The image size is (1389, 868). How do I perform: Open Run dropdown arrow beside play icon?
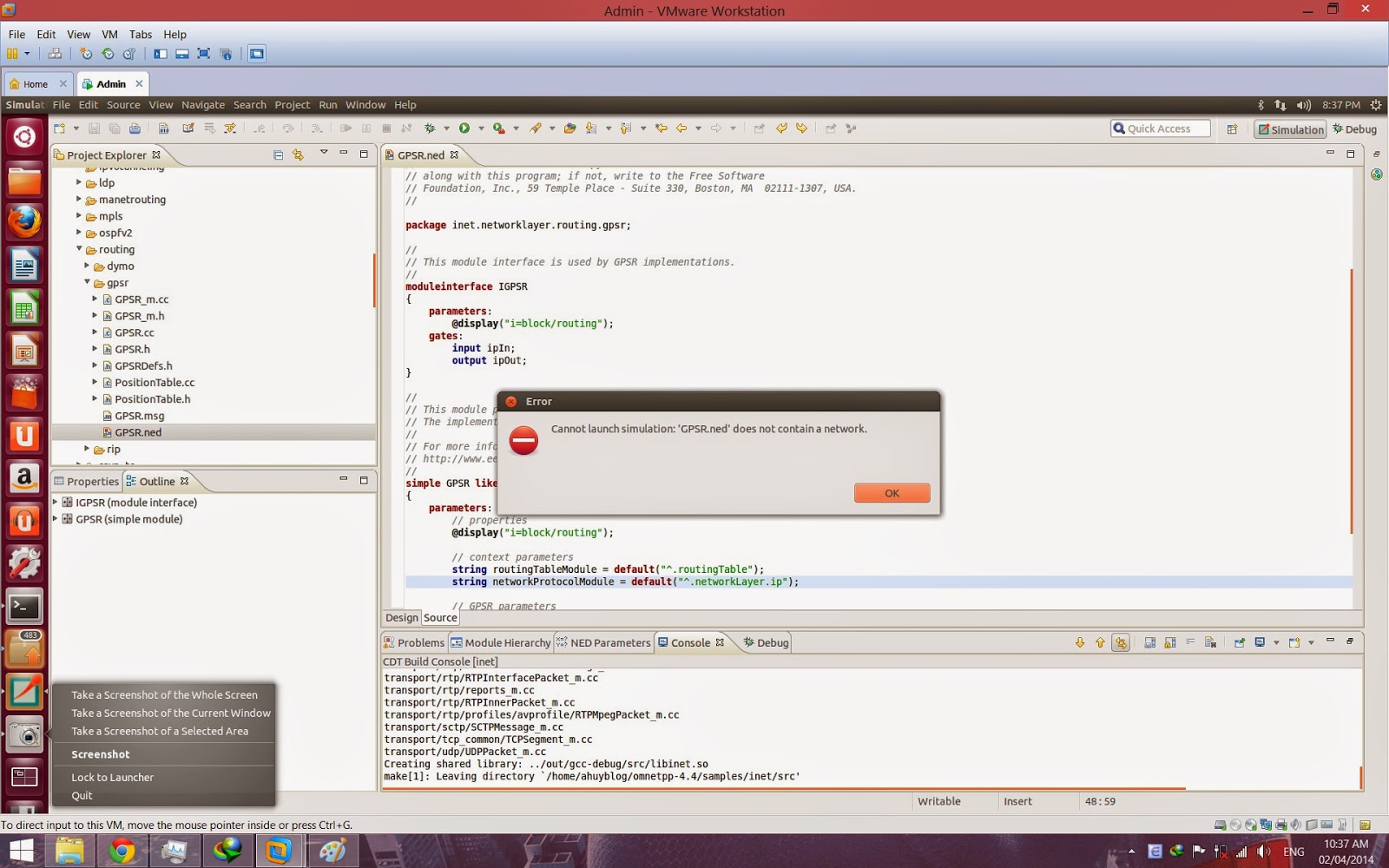tap(481, 128)
